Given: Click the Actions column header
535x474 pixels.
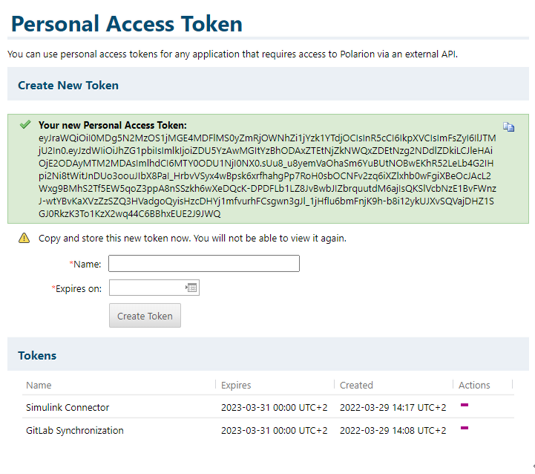Looking at the screenshot, I should 474,385.
